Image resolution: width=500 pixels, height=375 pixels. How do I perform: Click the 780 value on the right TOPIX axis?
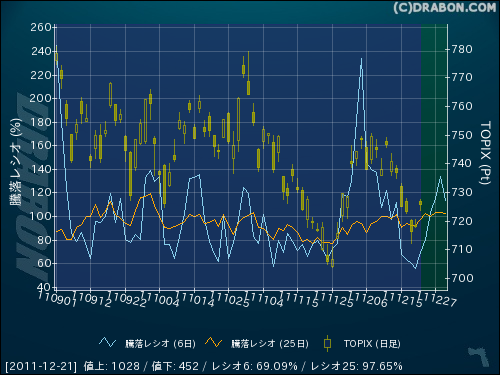[x=462, y=50]
